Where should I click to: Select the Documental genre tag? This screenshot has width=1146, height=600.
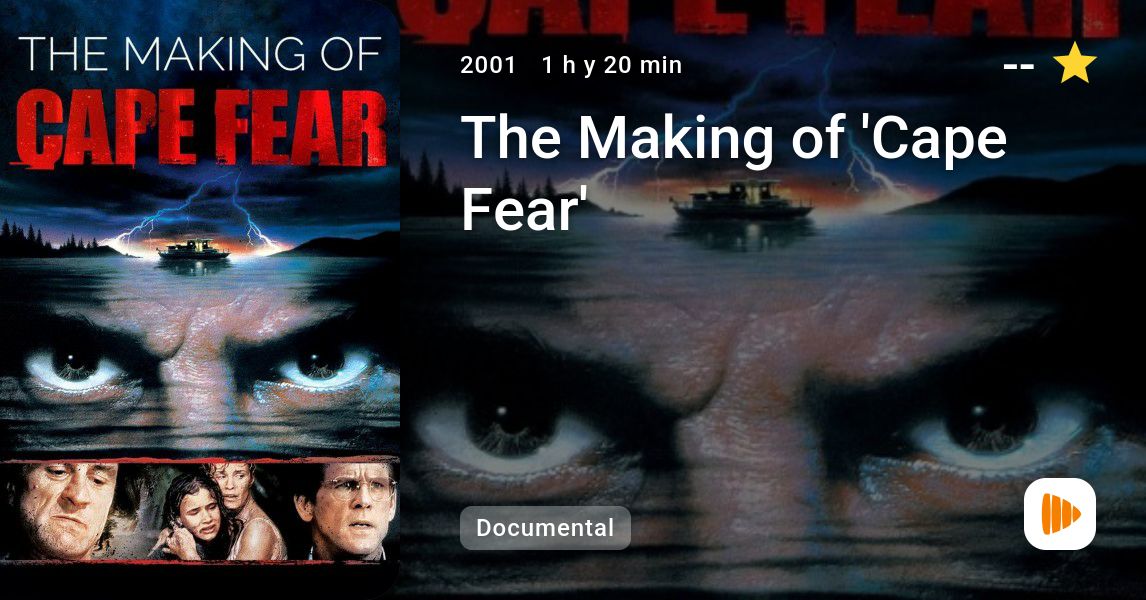(x=545, y=528)
